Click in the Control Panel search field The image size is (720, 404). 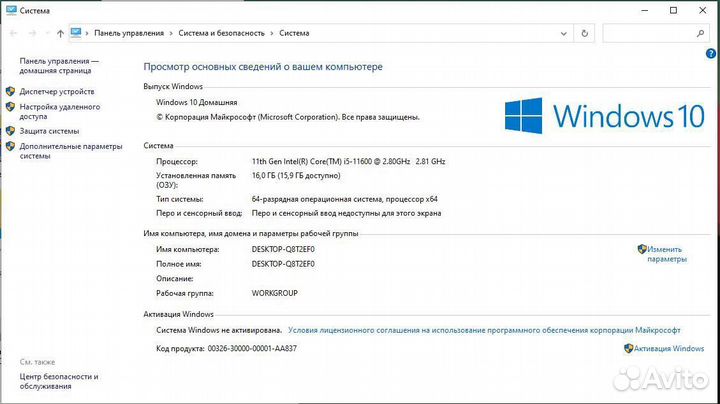coord(654,33)
